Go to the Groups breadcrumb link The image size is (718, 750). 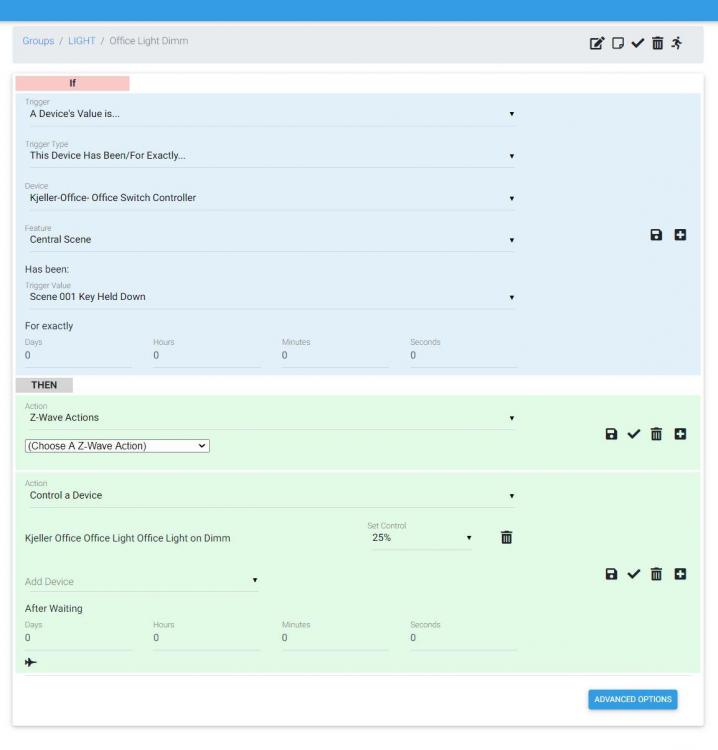pos(38,41)
